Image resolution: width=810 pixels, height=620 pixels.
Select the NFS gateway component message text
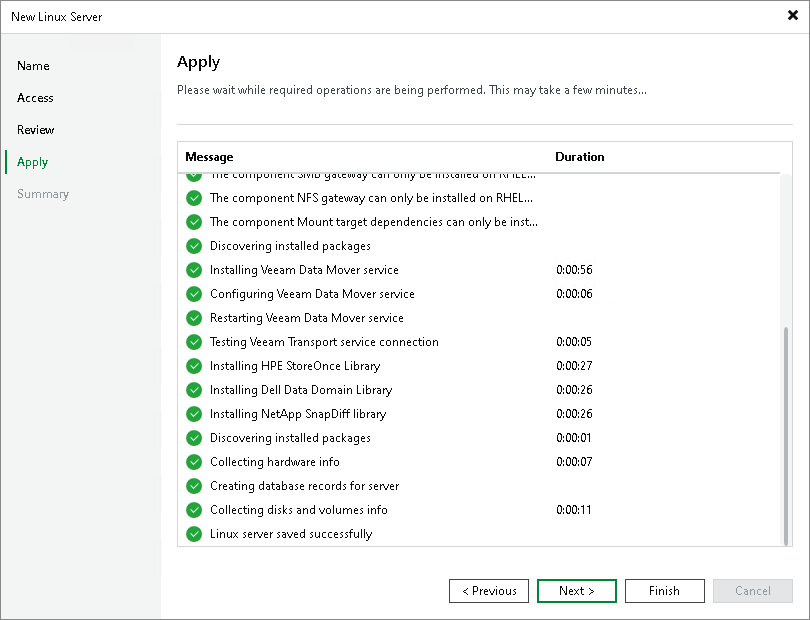pyautogui.click(x=371, y=198)
